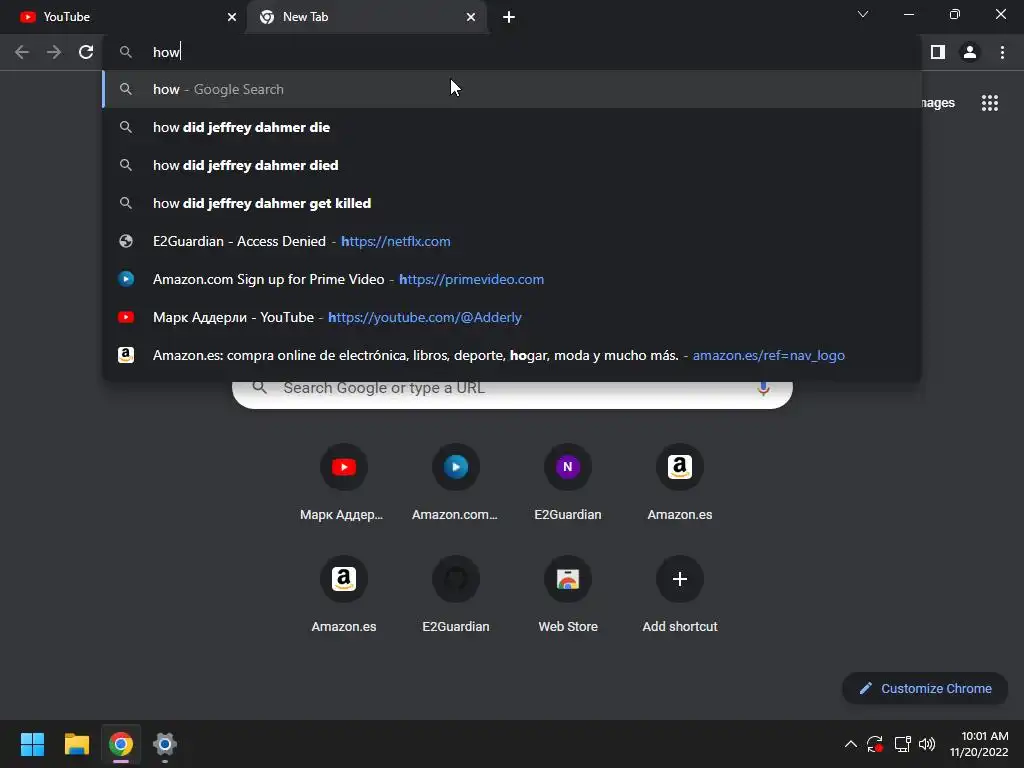1024x768 pixels.
Task: Open a new tab with plus button
Action: tap(509, 17)
